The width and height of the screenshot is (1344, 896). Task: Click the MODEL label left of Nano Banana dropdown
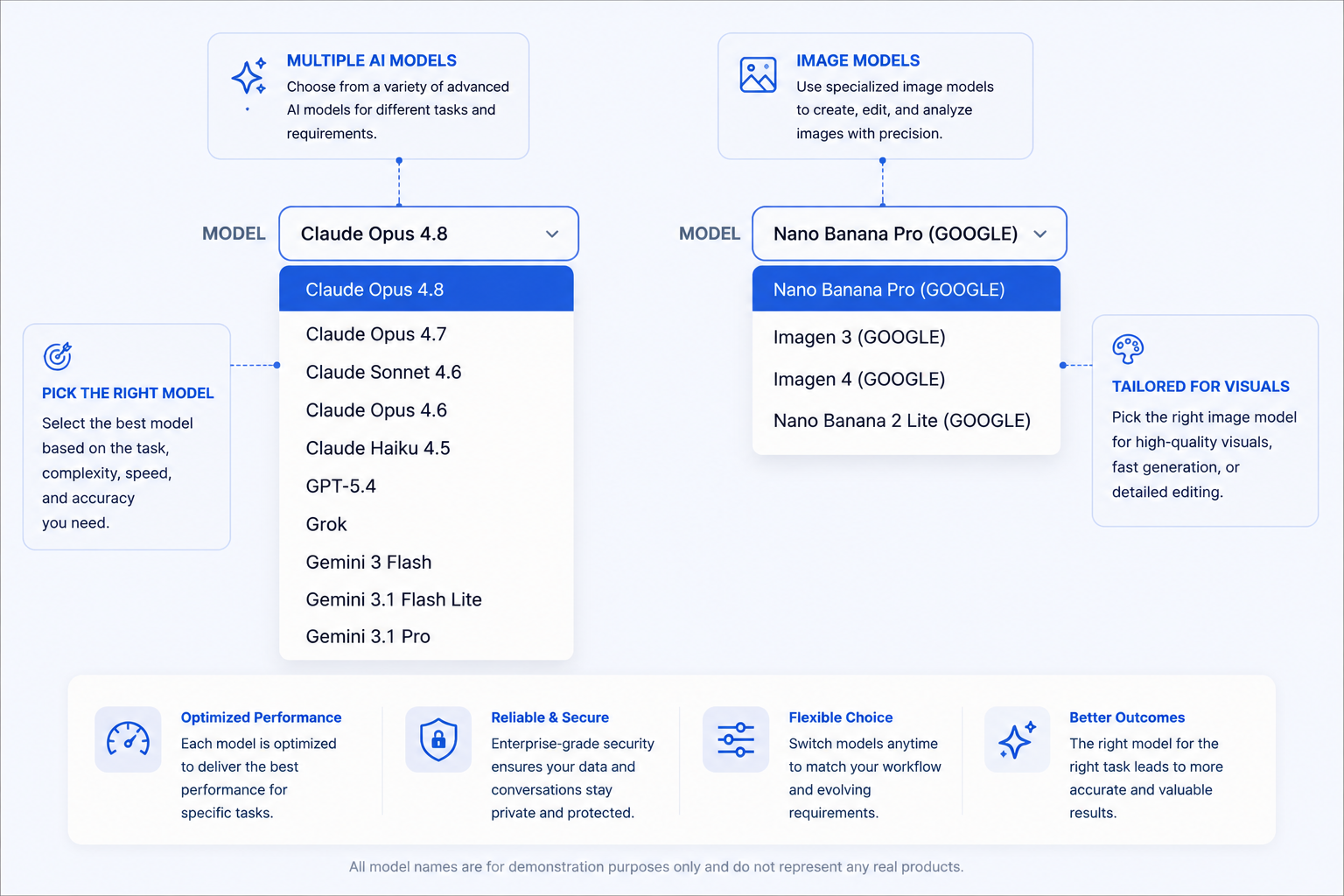click(710, 234)
